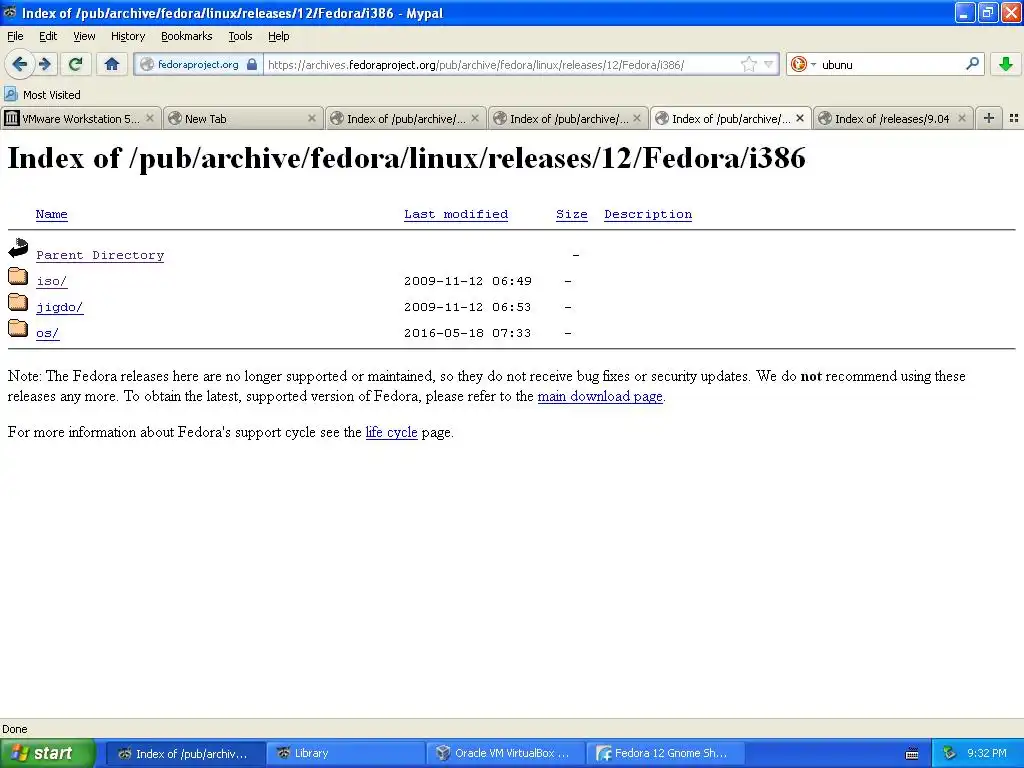The image size is (1024, 768).
Task: Click the keyboard icon in system tray
Action: click(x=912, y=754)
